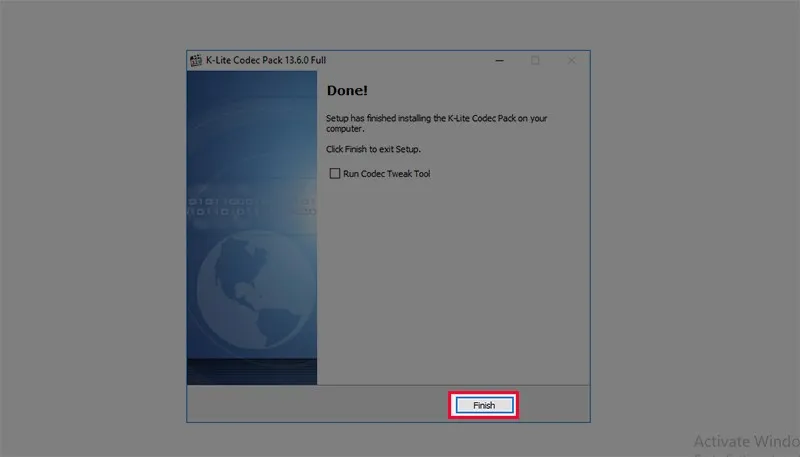Click the empty white area below the checkbox
Image resolution: width=800 pixels, height=457 pixels.
coord(450,280)
